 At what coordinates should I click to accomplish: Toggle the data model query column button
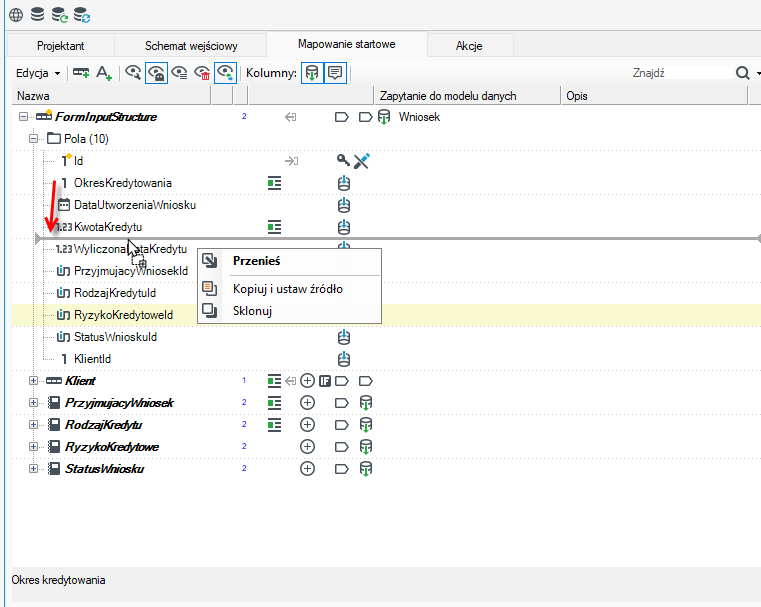coord(312,73)
